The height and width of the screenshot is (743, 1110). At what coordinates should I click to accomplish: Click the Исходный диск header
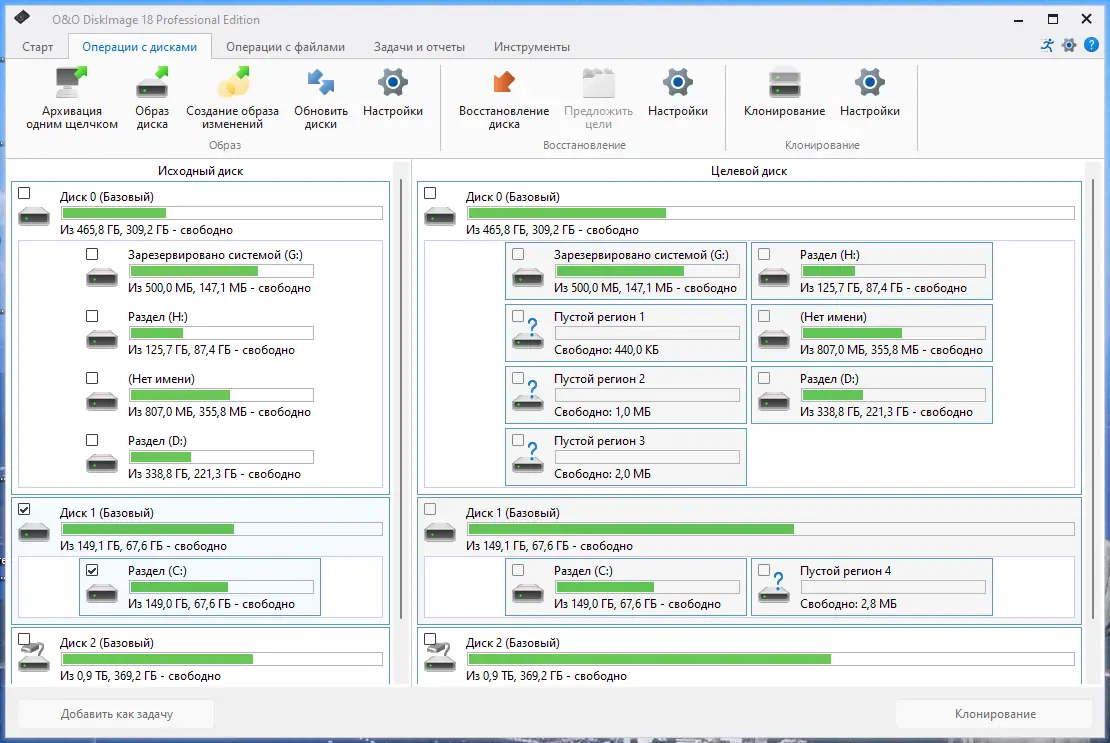pyautogui.click(x=200, y=171)
